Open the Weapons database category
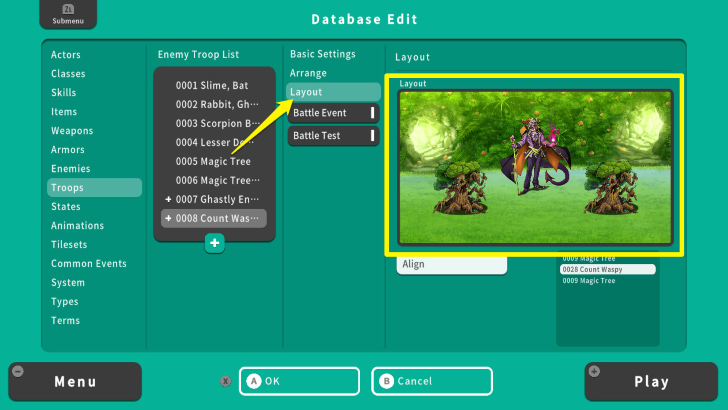 point(72,130)
